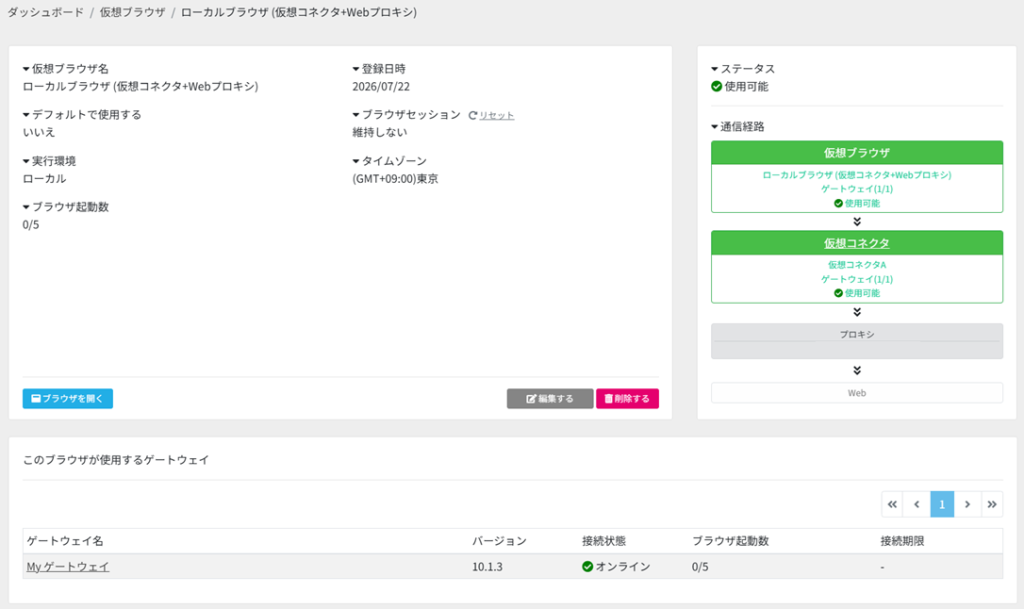Click the green check icon beside 使用可能 status

coord(716,87)
